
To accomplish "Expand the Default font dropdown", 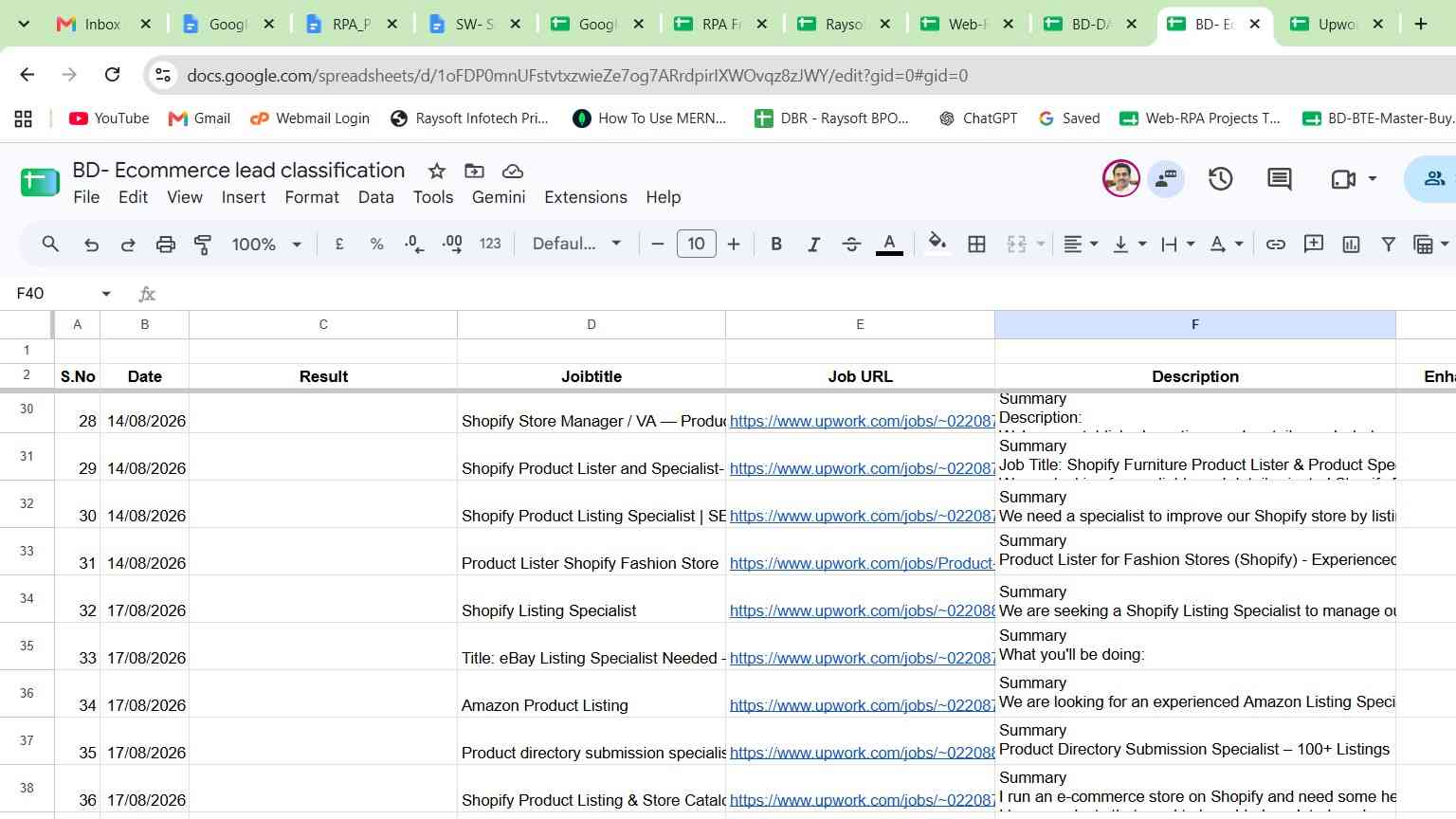I will 576,244.
